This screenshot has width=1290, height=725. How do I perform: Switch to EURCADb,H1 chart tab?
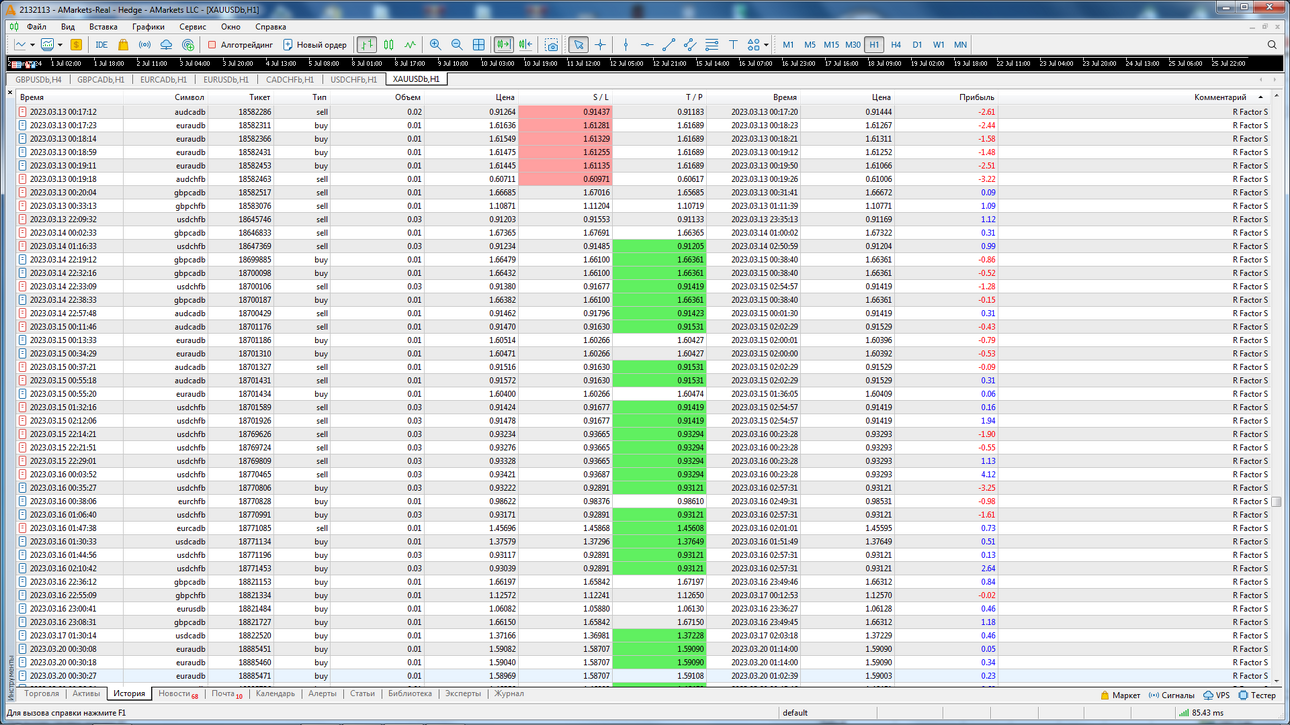pos(163,79)
